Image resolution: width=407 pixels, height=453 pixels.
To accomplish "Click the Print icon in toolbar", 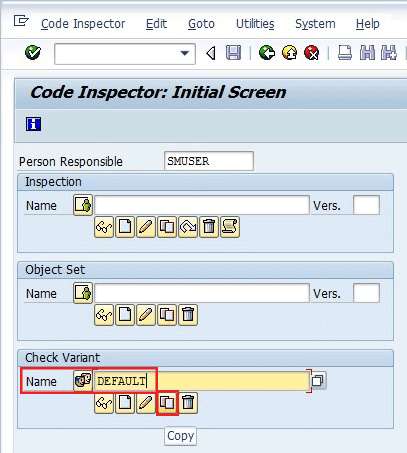I will click(345, 53).
